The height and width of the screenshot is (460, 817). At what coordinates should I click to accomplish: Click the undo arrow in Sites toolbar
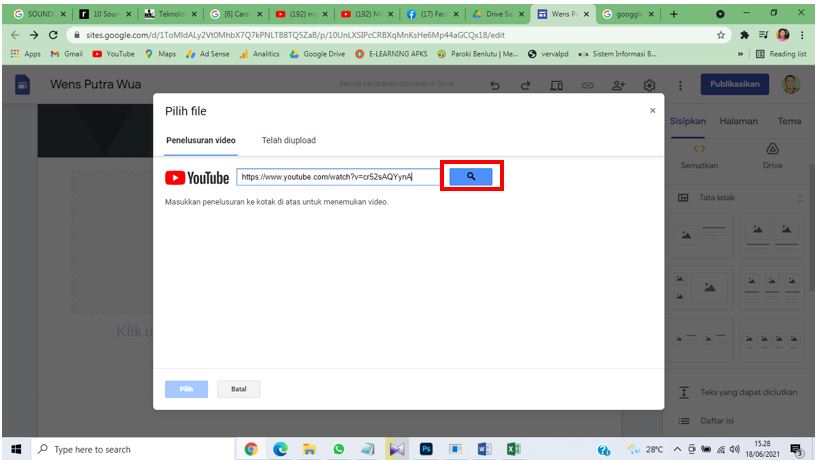[x=495, y=86]
